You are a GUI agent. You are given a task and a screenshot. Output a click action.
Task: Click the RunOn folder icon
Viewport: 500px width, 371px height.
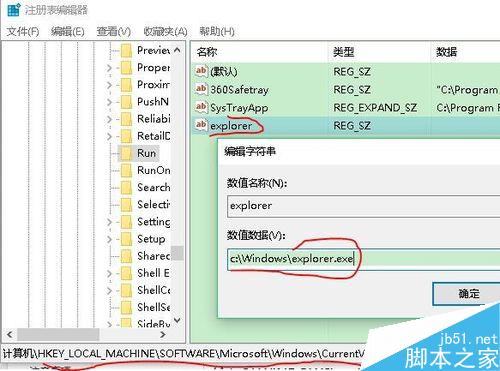[x=126, y=171]
